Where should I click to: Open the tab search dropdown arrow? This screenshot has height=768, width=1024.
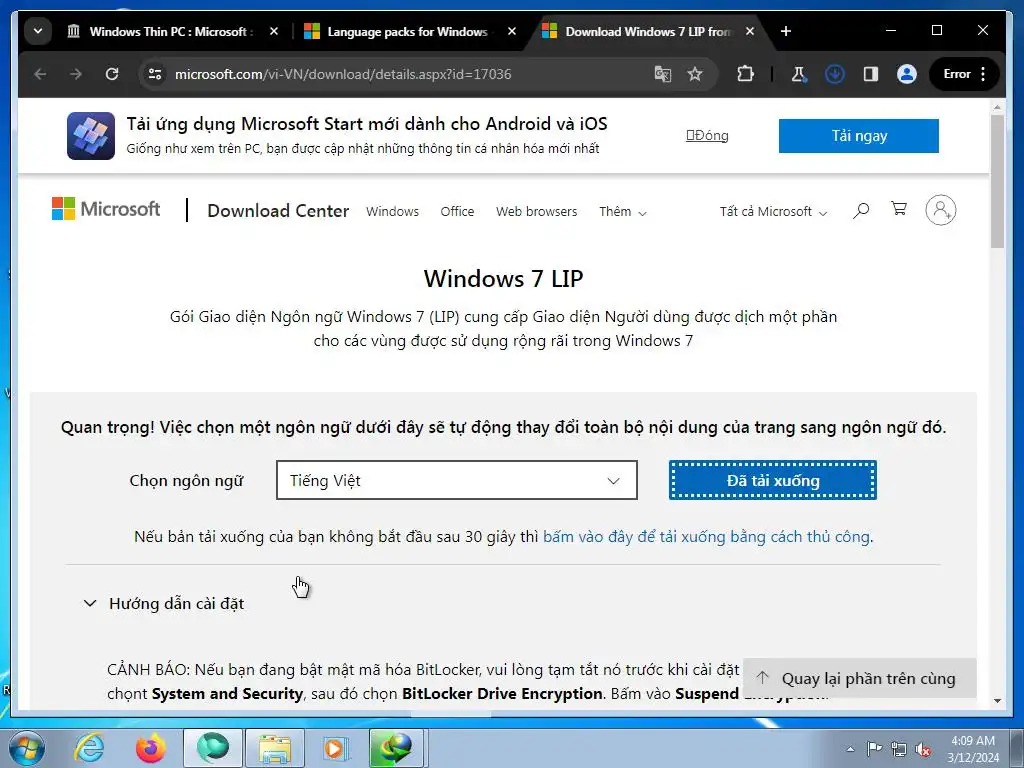pyautogui.click(x=38, y=31)
